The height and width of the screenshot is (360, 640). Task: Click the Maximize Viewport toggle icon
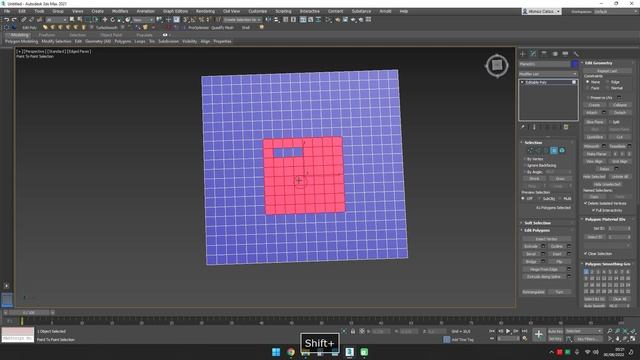633,339
